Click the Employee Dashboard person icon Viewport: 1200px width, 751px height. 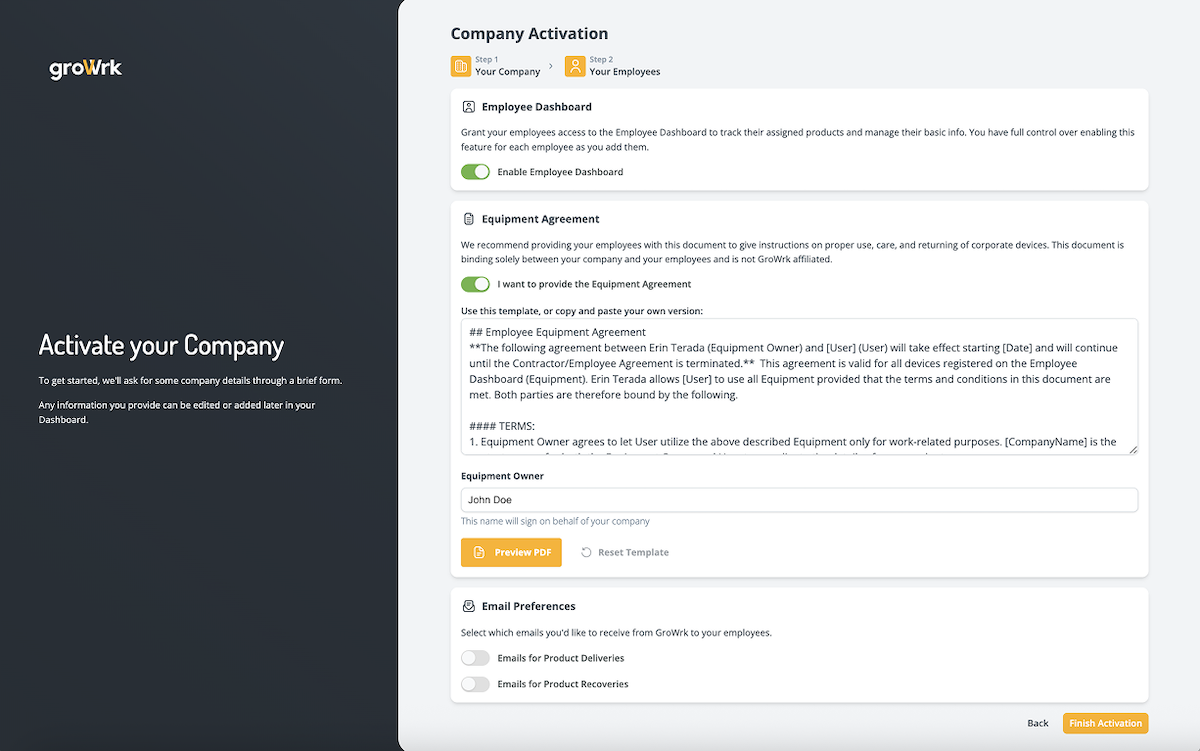click(470, 106)
